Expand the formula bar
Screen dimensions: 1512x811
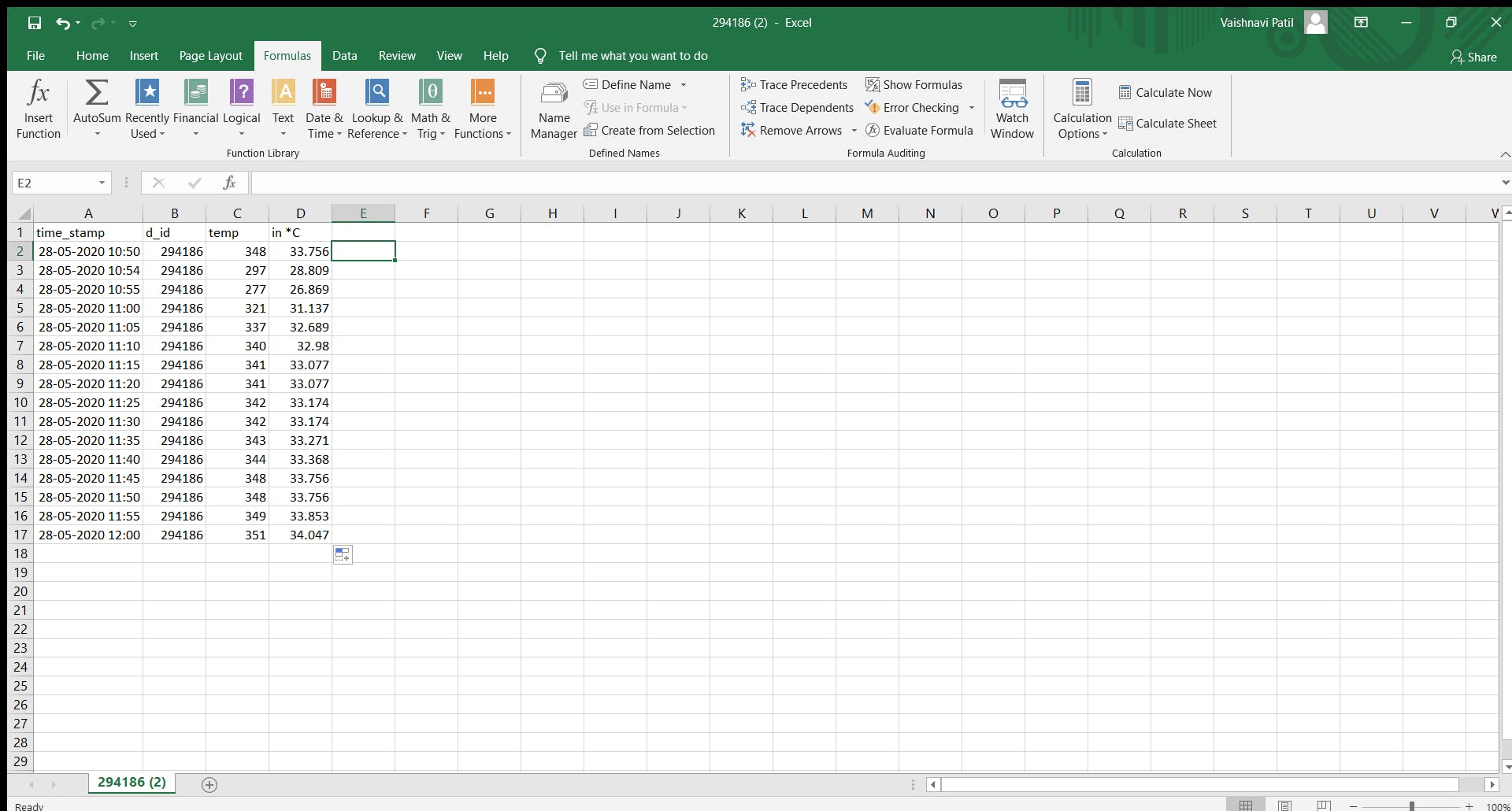[x=1505, y=183]
